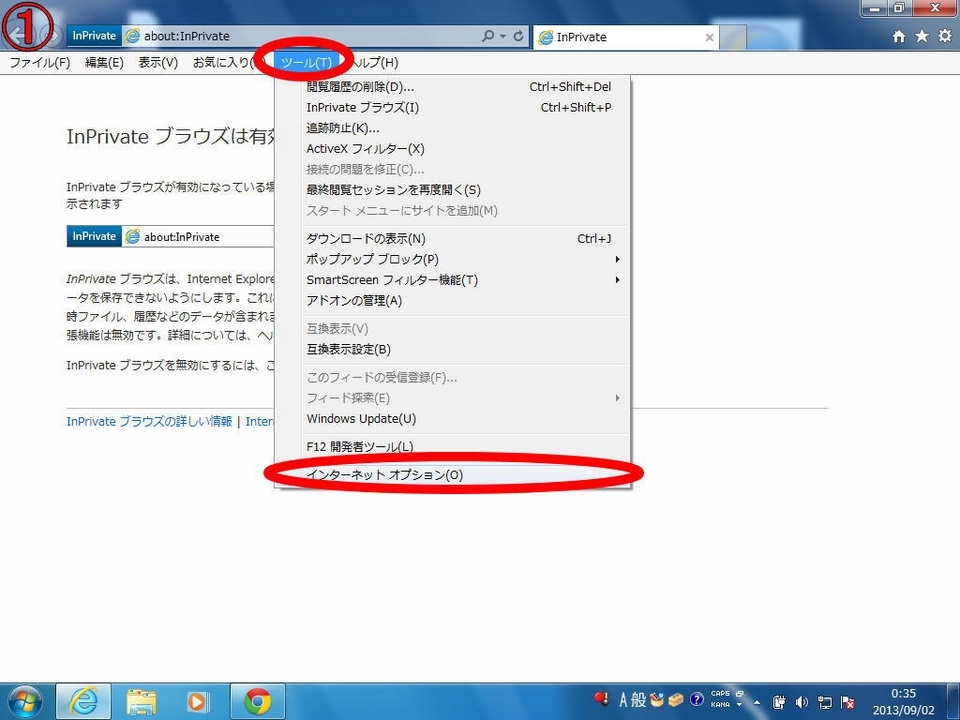Open Windows Explorer from the taskbar
Image resolution: width=960 pixels, height=720 pixels.
pyautogui.click(x=141, y=702)
